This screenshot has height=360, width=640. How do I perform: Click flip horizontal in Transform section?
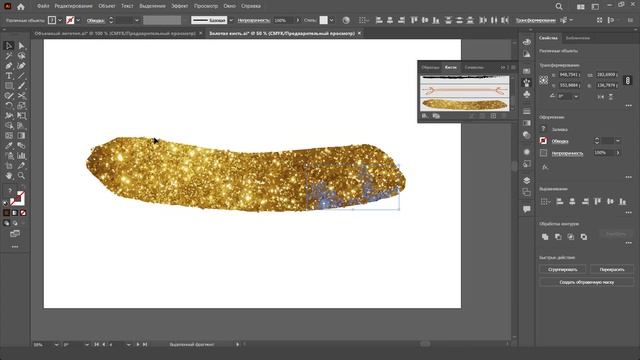coord(601,97)
